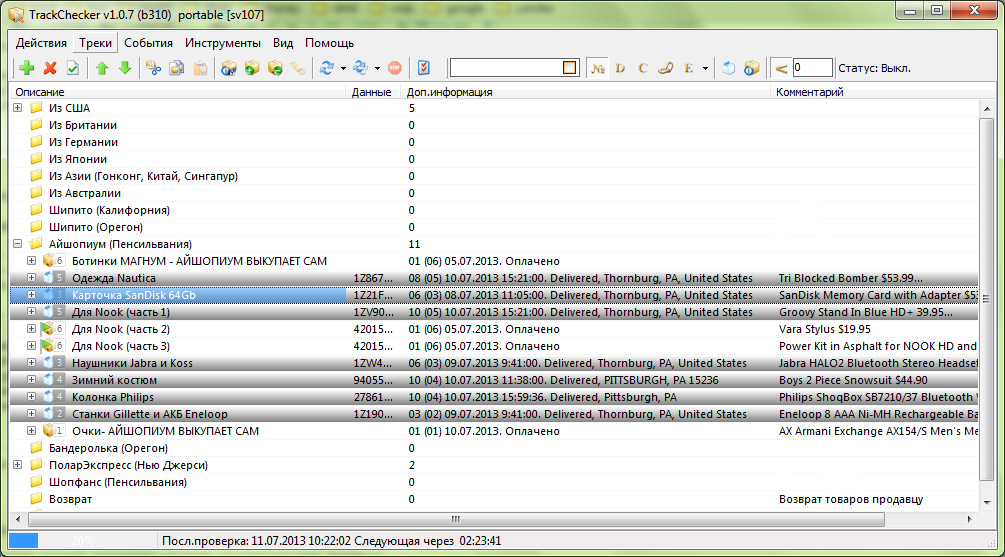The height and width of the screenshot is (557, 1005).
Task: Click the faded chain link toolbar icon
Action: [x=298, y=68]
